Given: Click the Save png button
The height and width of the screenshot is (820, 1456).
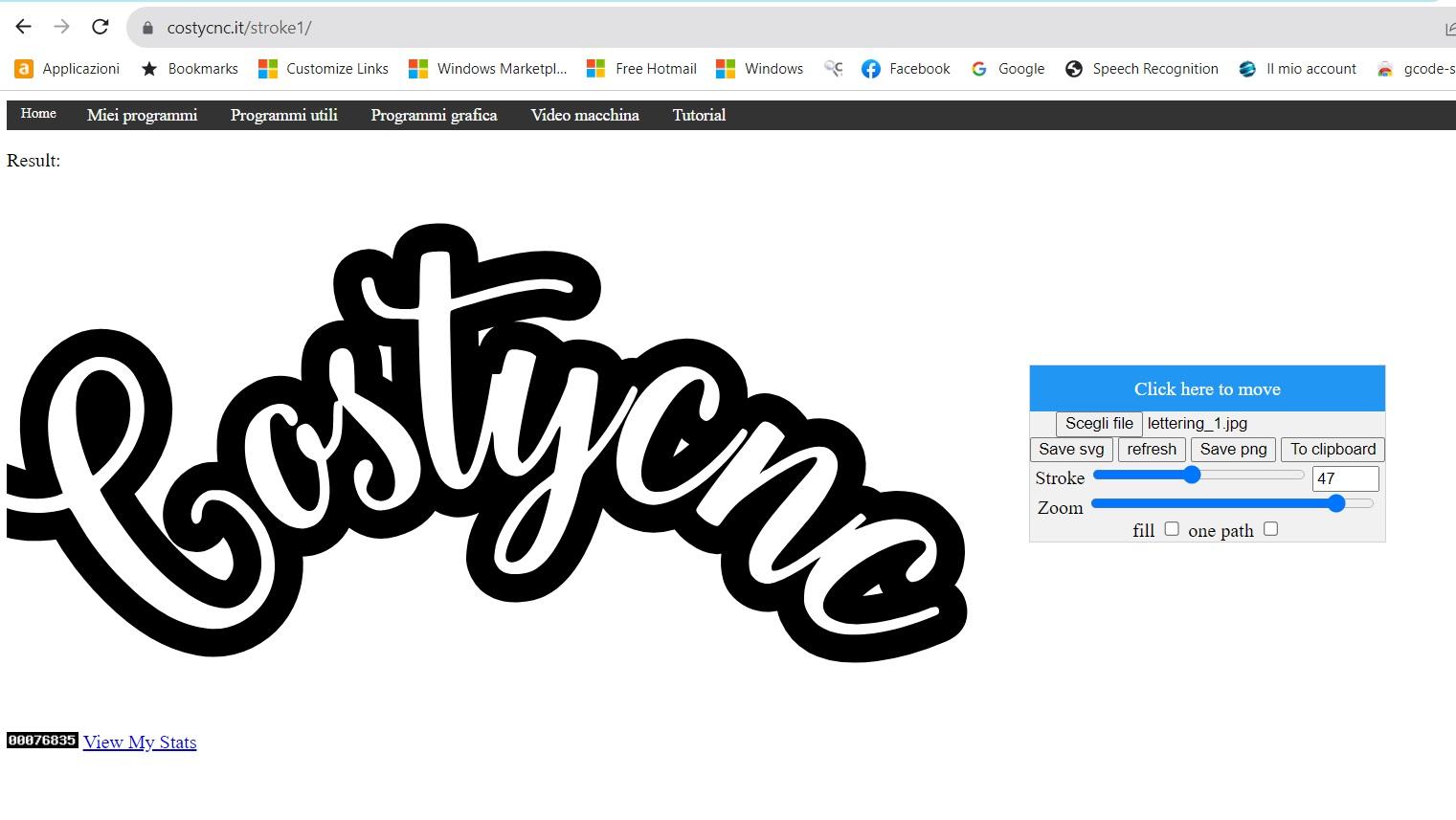Looking at the screenshot, I should [1233, 450].
